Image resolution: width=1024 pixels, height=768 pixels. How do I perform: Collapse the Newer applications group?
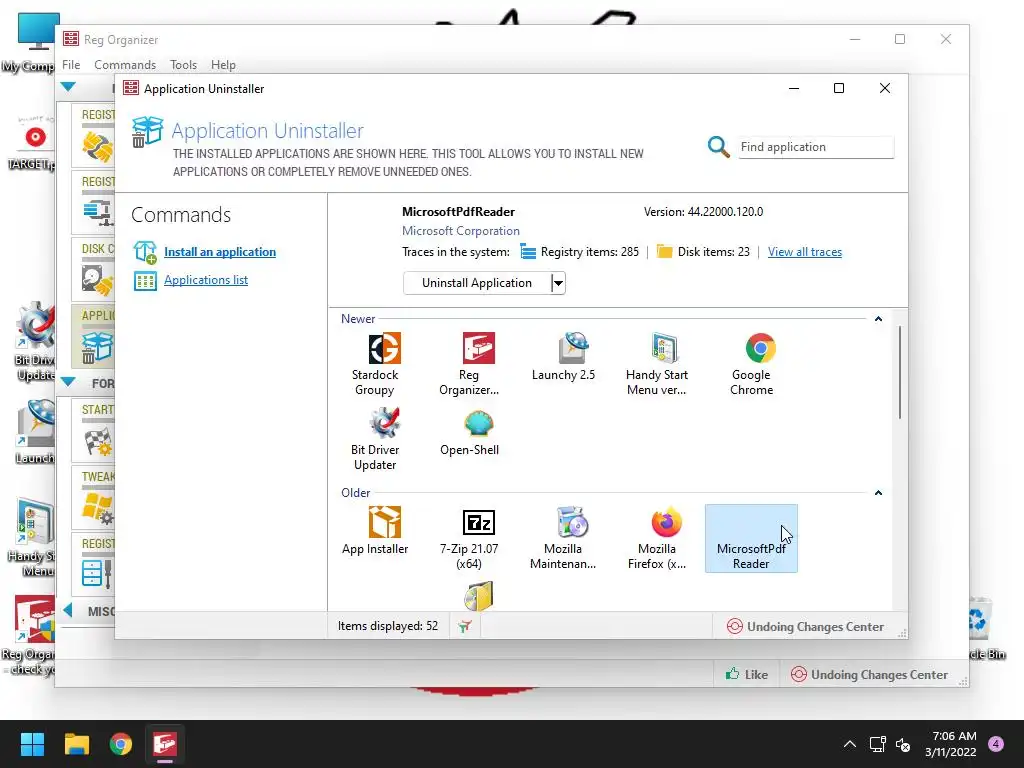(x=878, y=319)
